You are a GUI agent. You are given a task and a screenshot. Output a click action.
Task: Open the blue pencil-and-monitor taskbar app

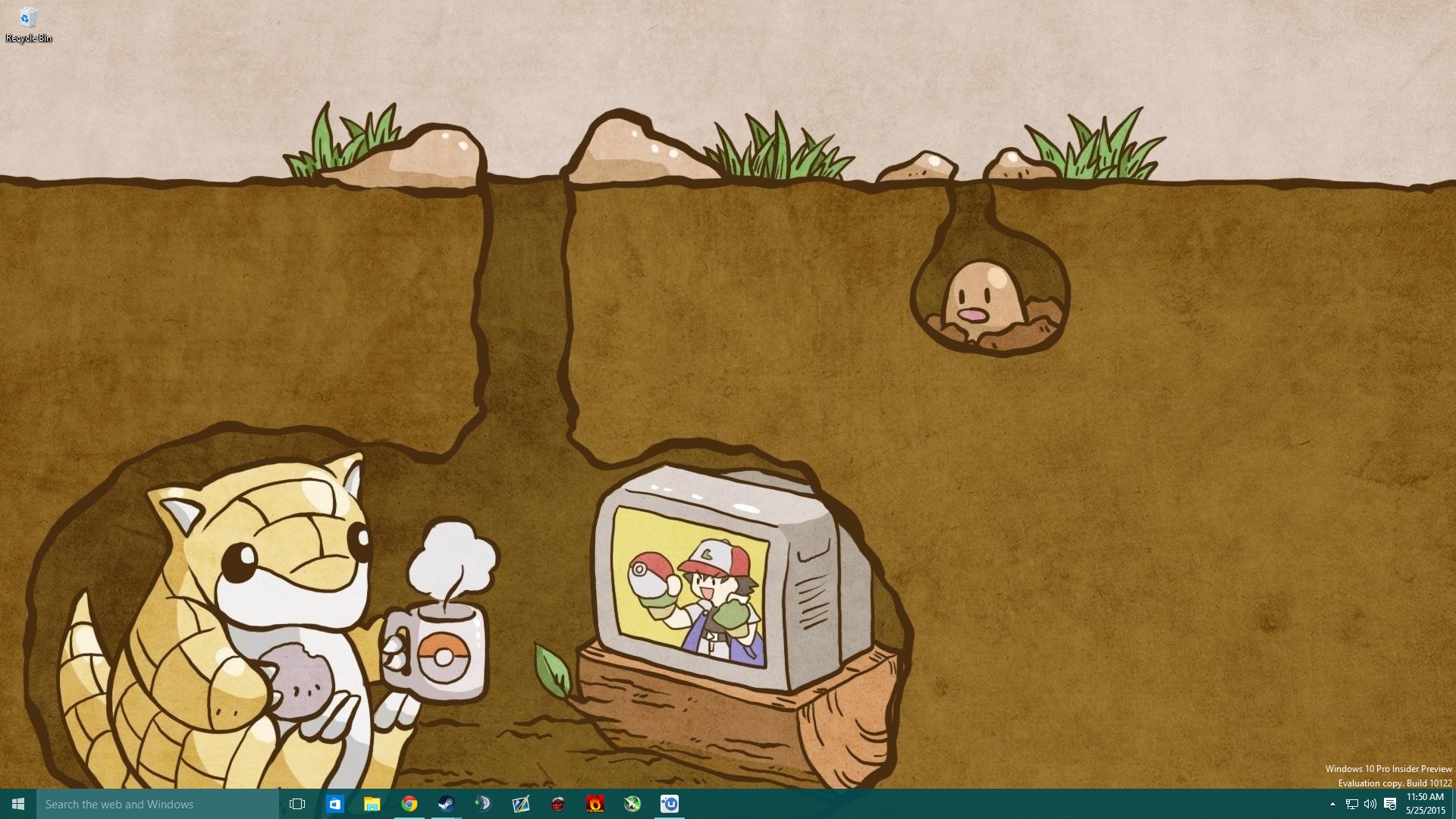point(520,804)
